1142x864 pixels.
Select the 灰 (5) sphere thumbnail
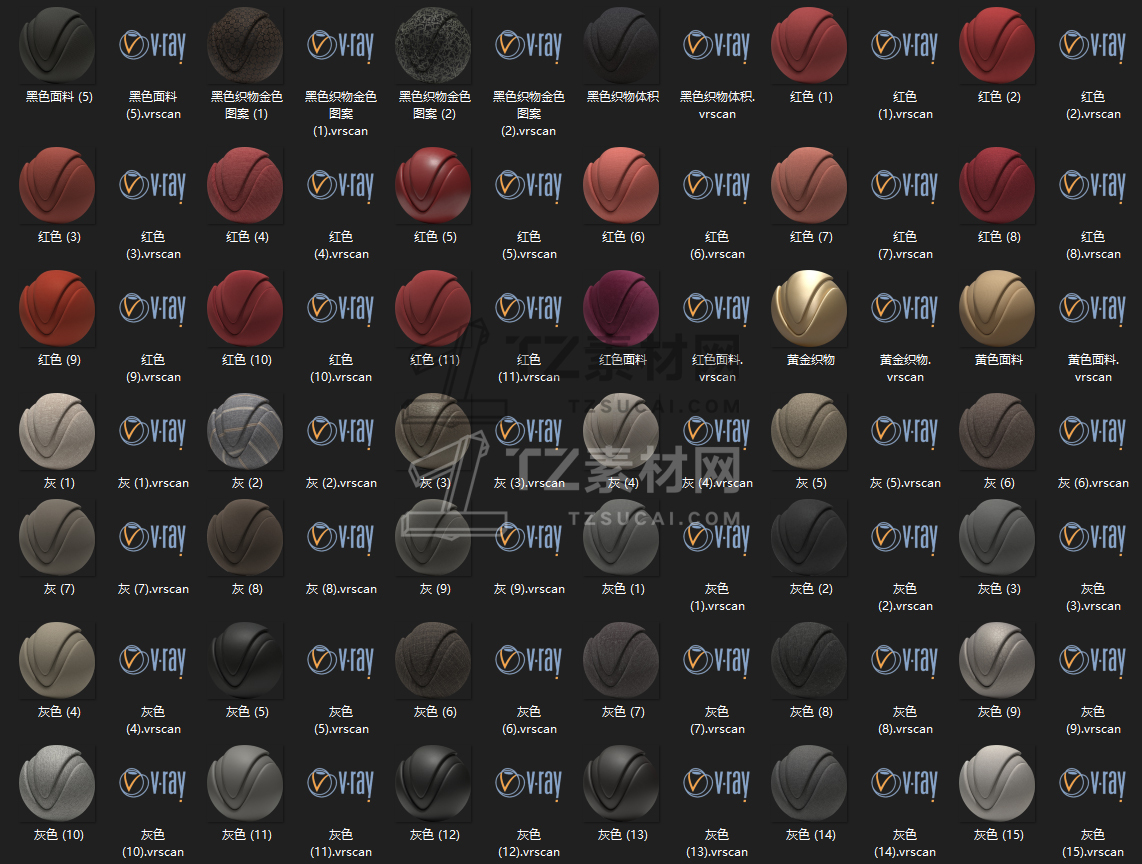pos(809,431)
